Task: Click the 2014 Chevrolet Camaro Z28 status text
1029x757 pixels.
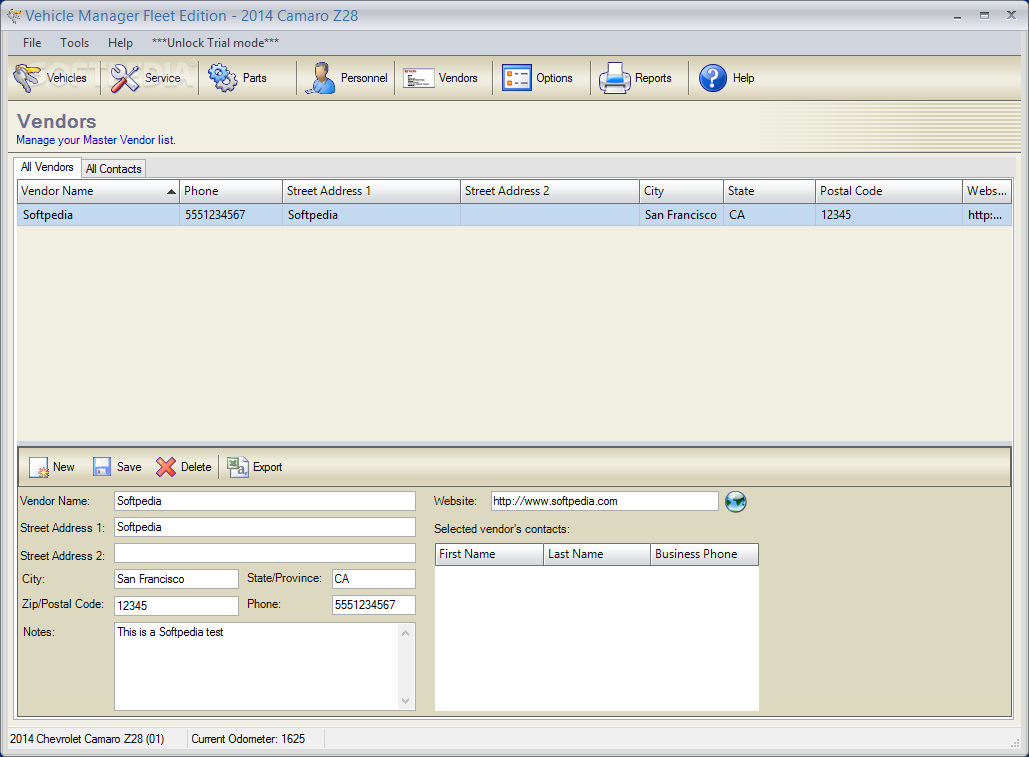Action: pos(87,739)
